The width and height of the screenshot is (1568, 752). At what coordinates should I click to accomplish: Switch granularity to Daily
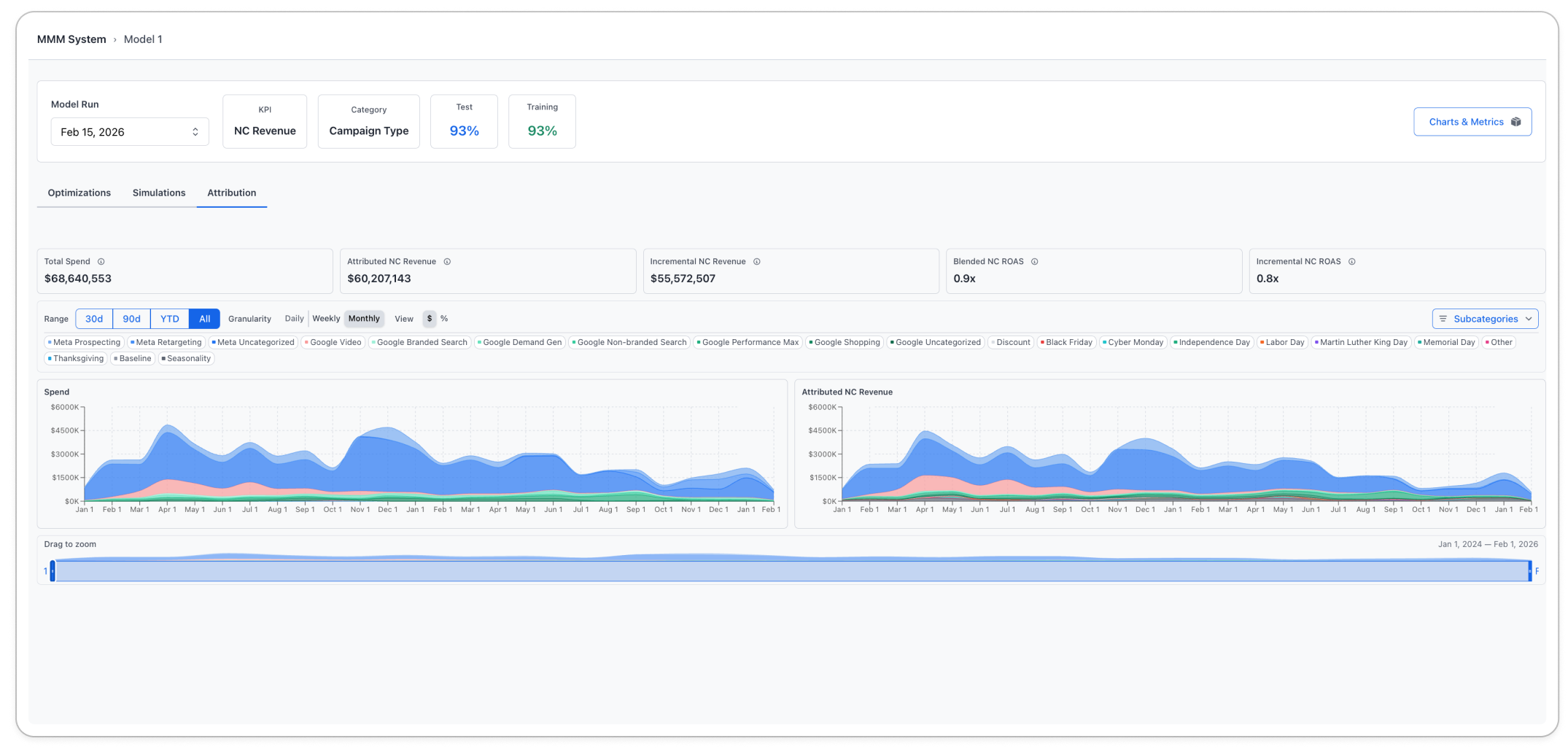[294, 319]
